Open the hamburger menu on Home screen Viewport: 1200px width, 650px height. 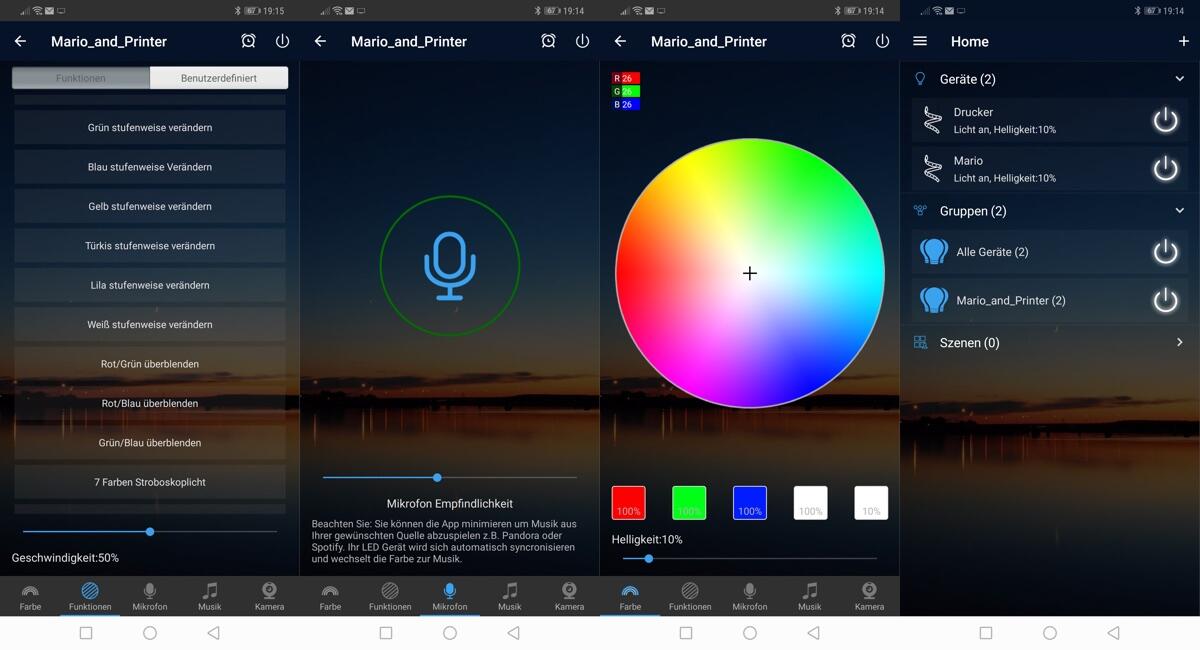click(920, 41)
